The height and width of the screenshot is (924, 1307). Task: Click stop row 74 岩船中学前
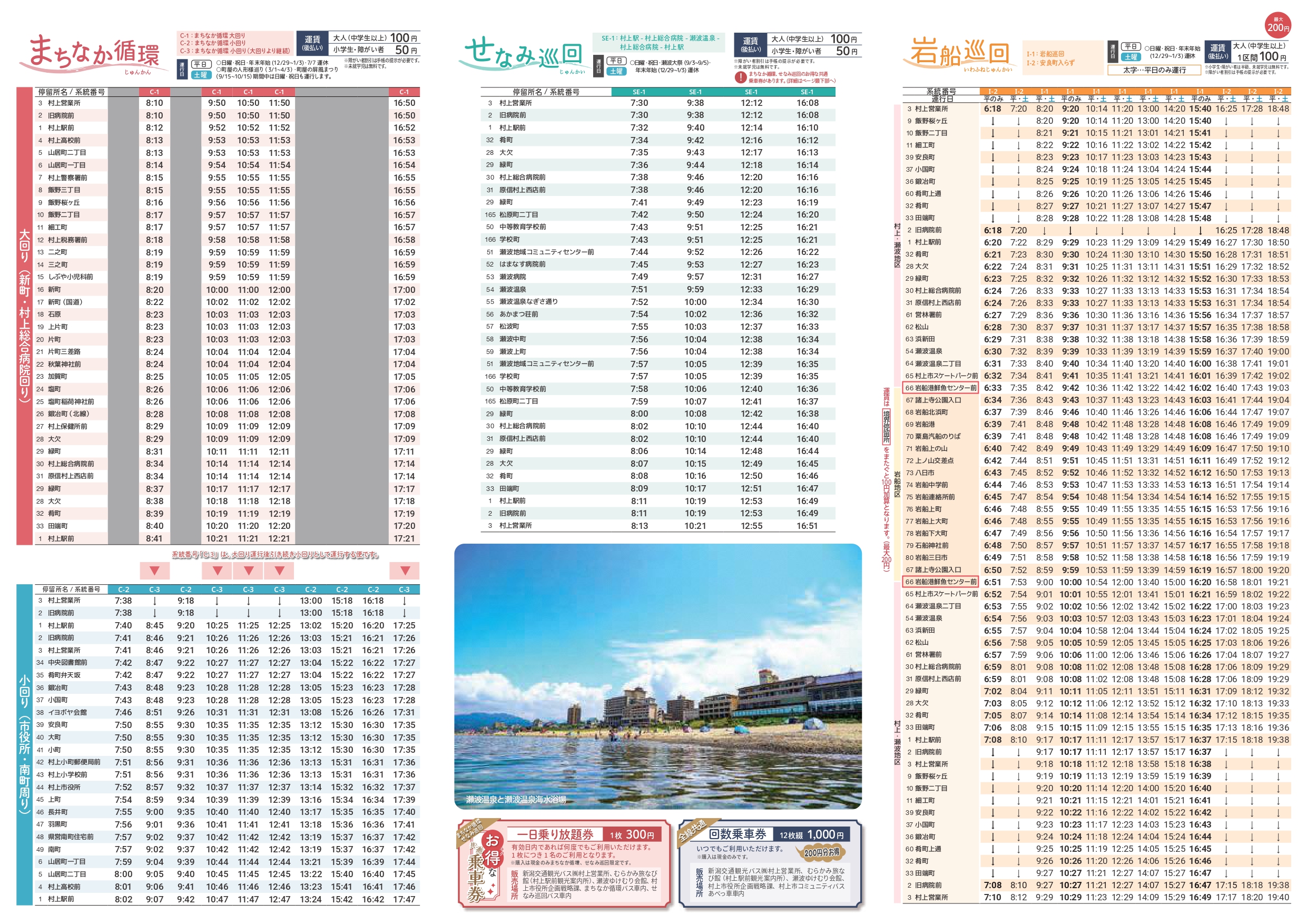pyautogui.click(x=1097, y=485)
